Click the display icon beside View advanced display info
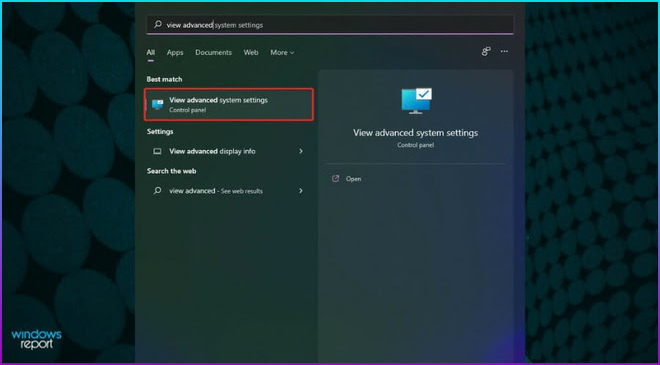This screenshot has width=660, height=365. tap(157, 151)
